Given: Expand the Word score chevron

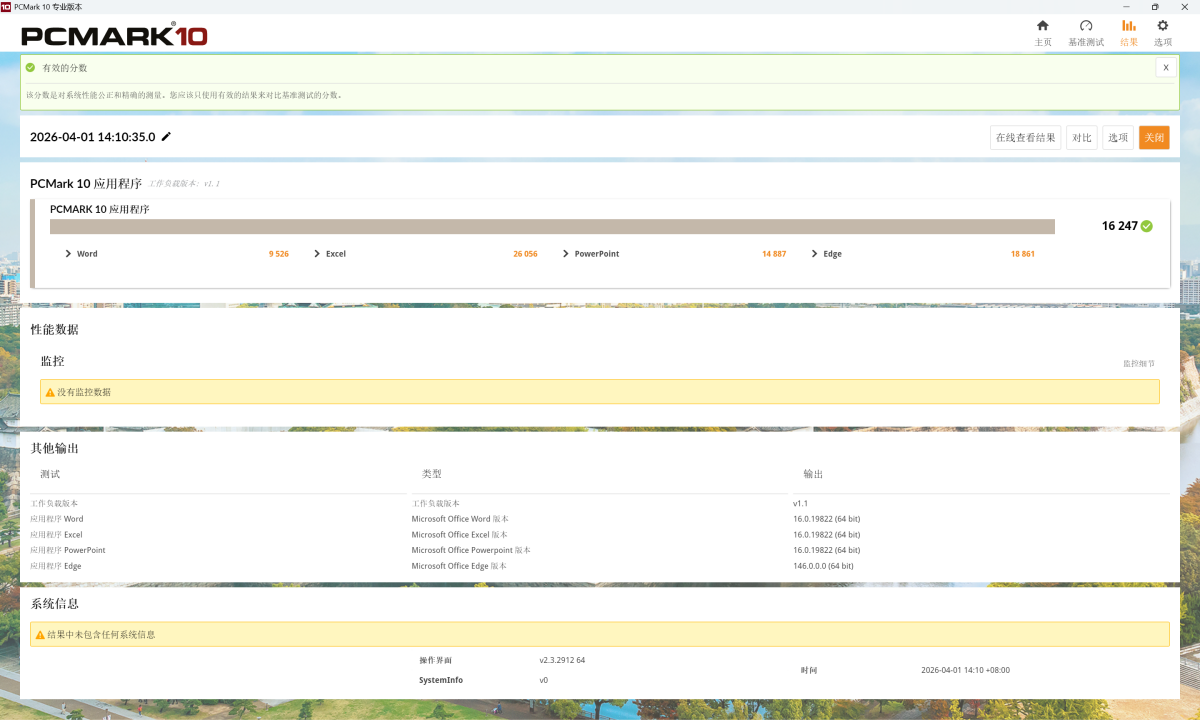Looking at the screenshot, I should (68, 254).
